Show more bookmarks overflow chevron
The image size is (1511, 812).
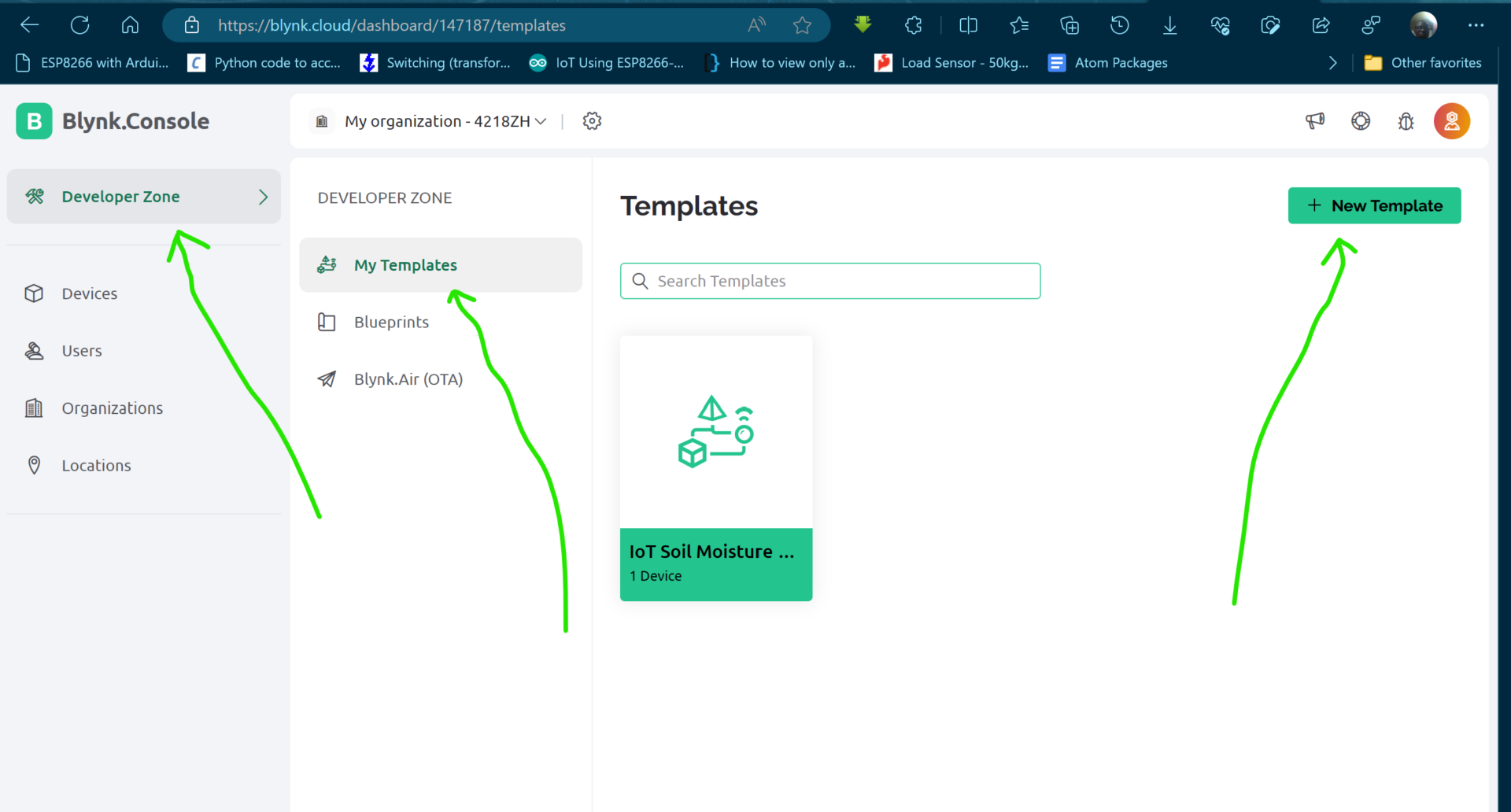coord(1332,63)
